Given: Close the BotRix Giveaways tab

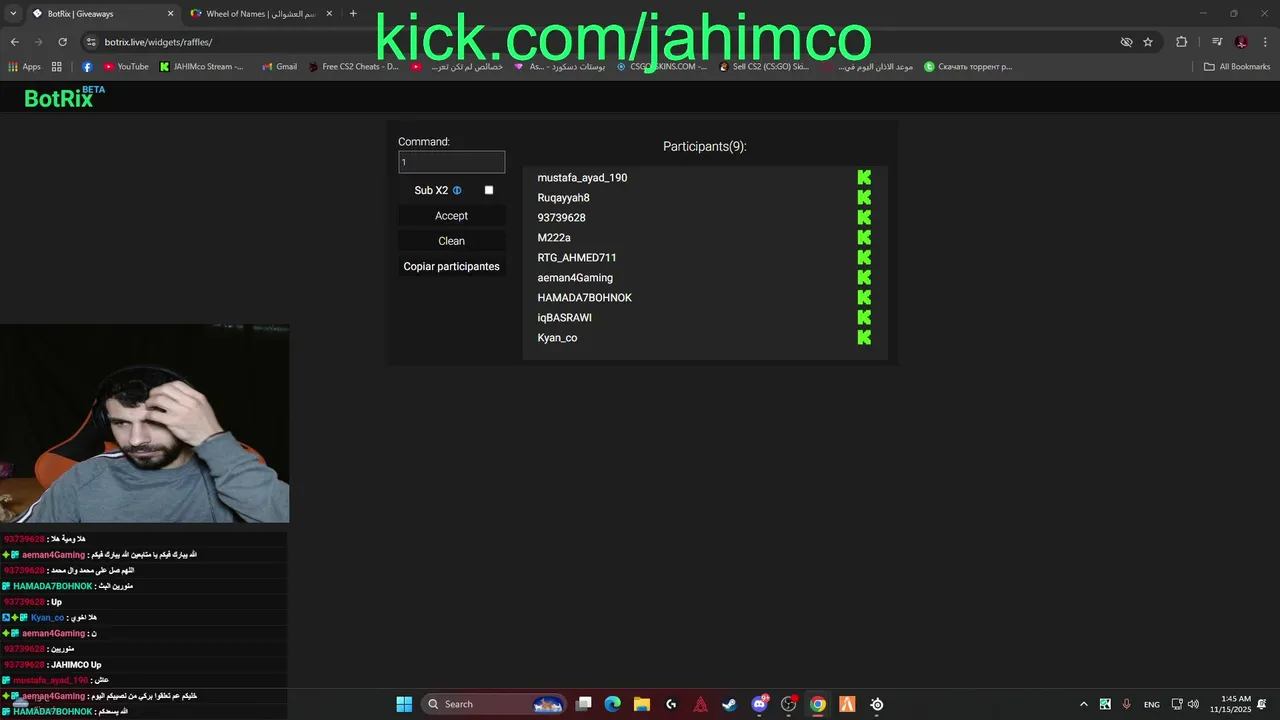Looking at the screenshot, I should click(170, 14).
